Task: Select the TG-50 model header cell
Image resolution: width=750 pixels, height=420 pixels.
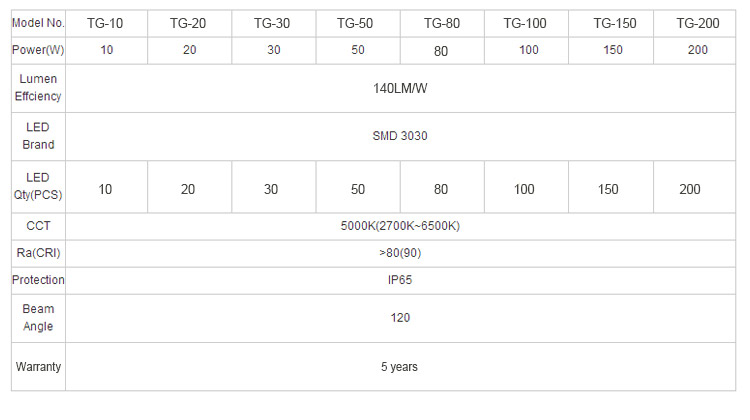Action: [358, 23]
